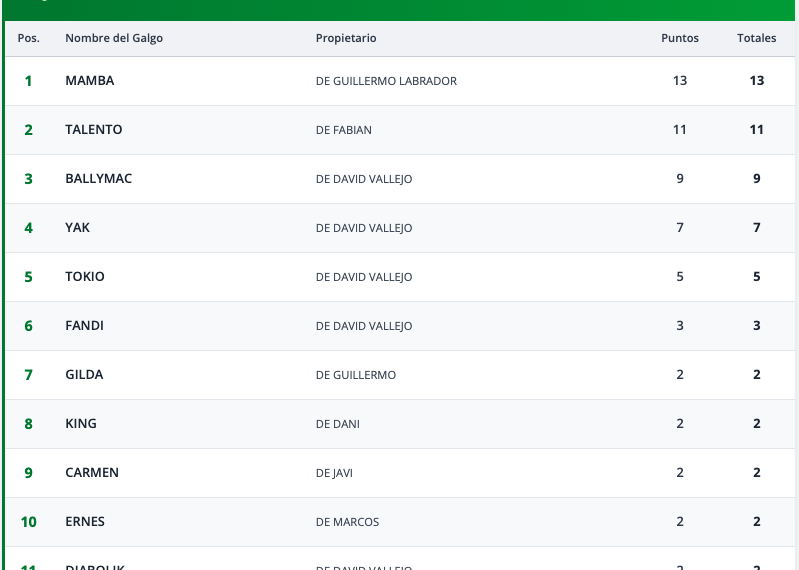Click CARMEN in the ranking list
Viewport: 799px width, 570px height.
coord(92,473)
